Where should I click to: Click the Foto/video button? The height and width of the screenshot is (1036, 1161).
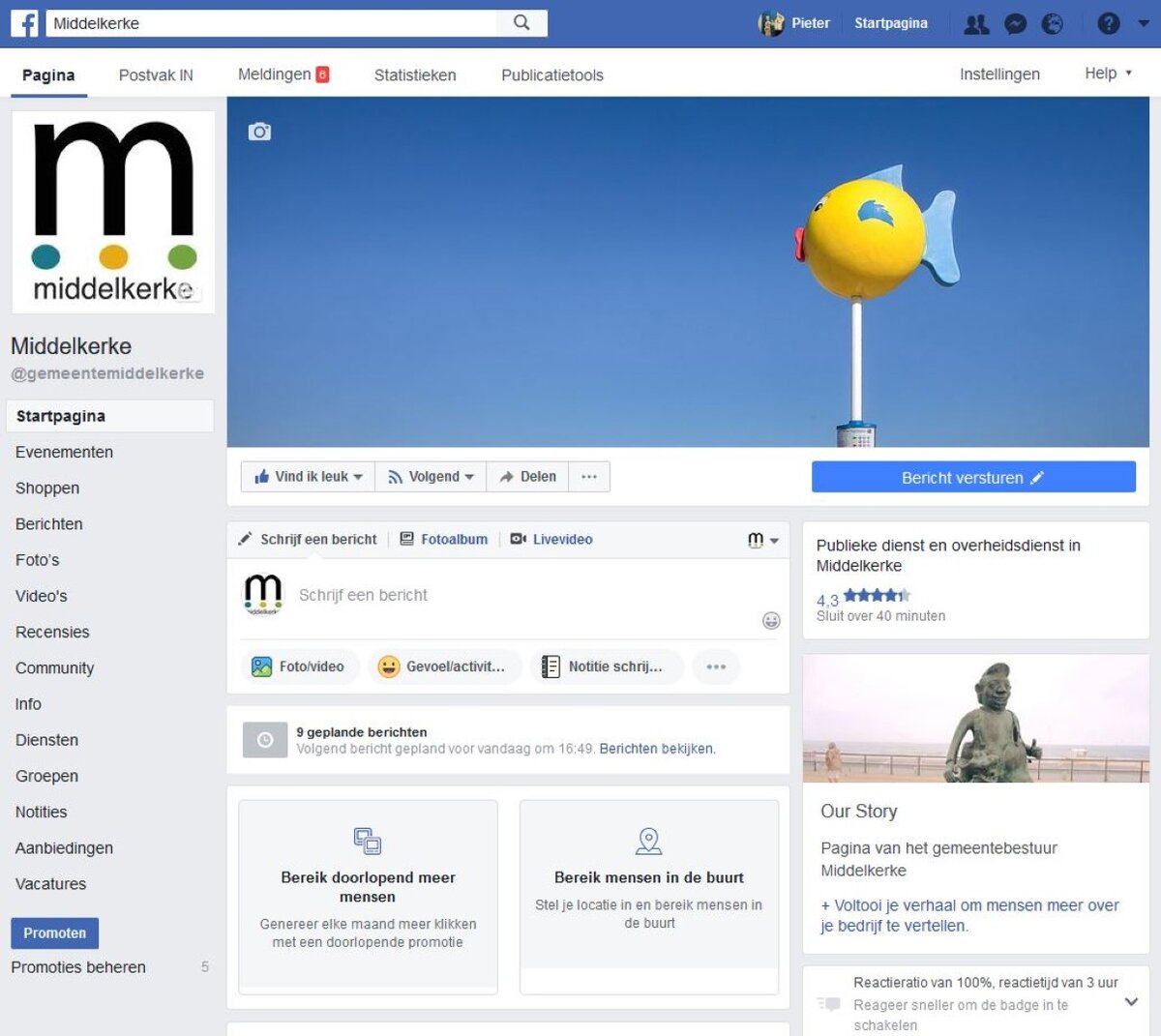tap(299, 666)
